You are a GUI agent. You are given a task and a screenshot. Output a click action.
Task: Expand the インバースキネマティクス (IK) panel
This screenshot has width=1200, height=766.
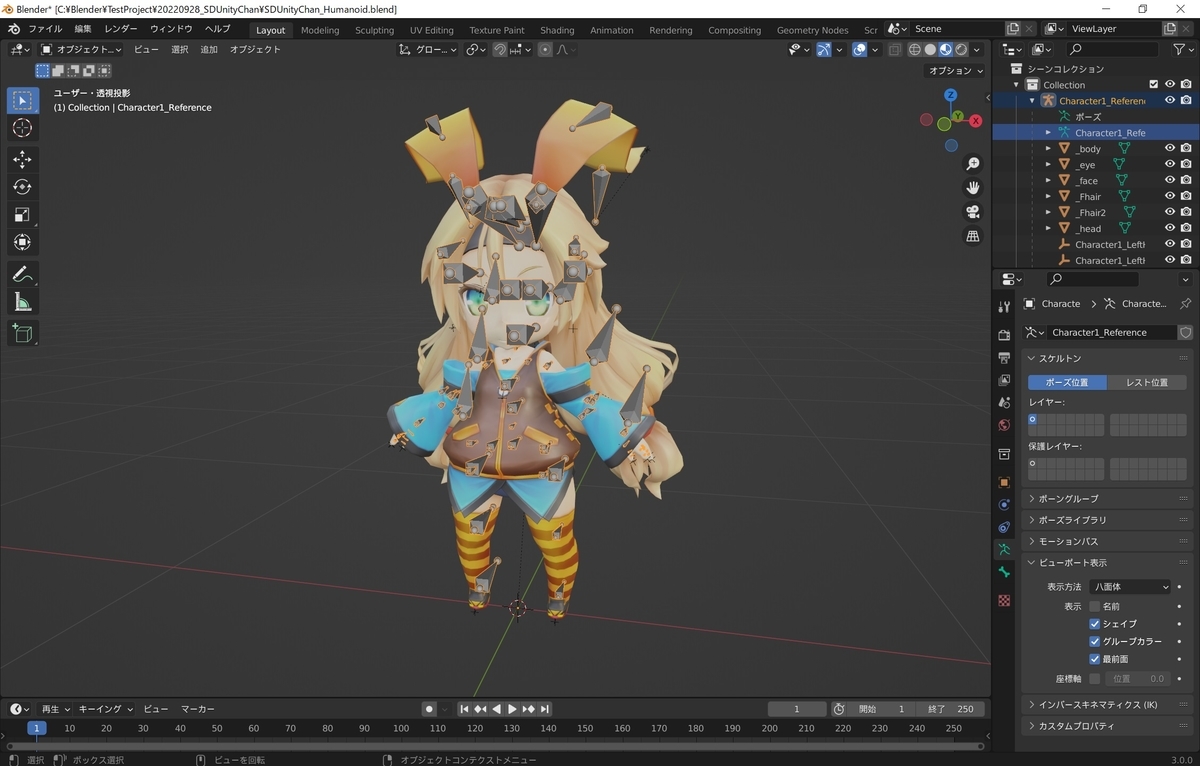pyautogui.click(x=1108, y=705)
